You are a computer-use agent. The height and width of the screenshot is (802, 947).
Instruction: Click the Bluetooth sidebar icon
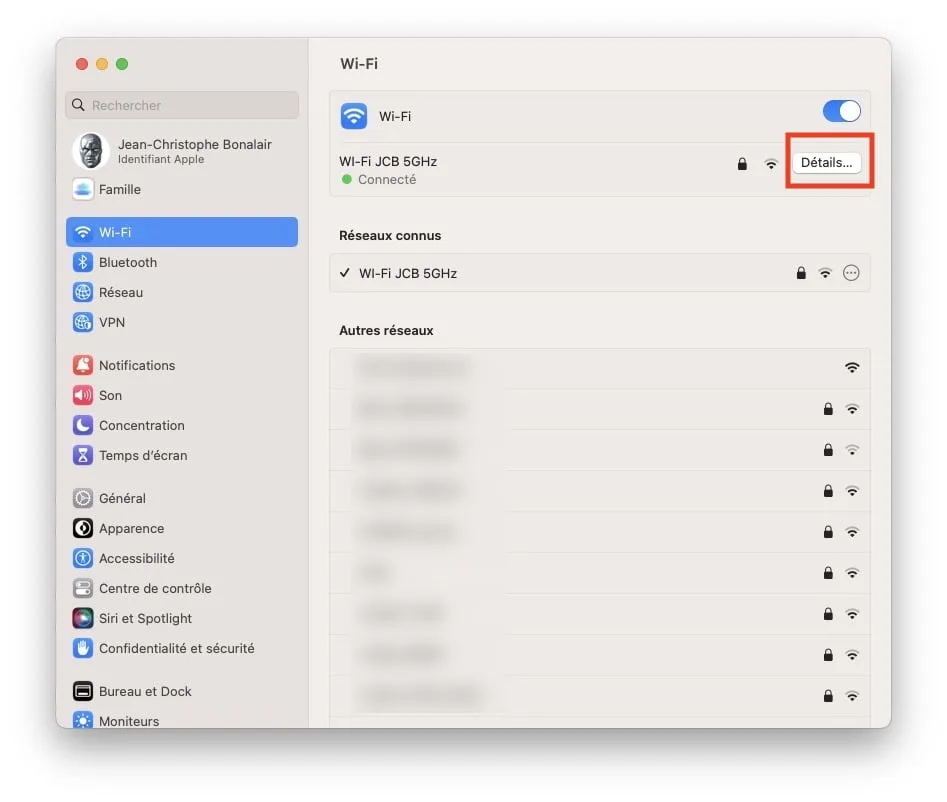click(83, 262)
